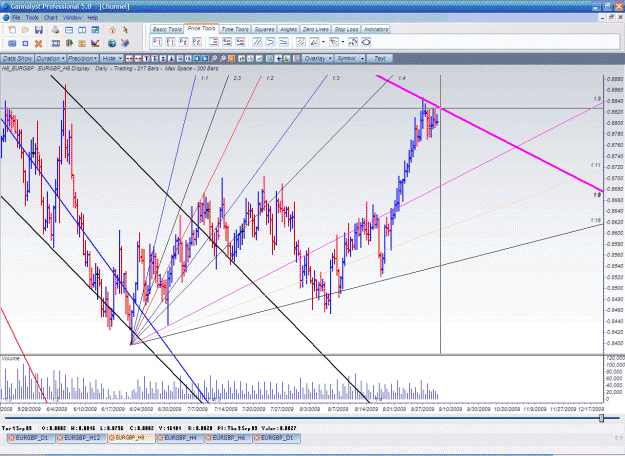Switch to the EURGBP_H4 chart tab
The image size is (625, 456).
[x=181, y=438]
